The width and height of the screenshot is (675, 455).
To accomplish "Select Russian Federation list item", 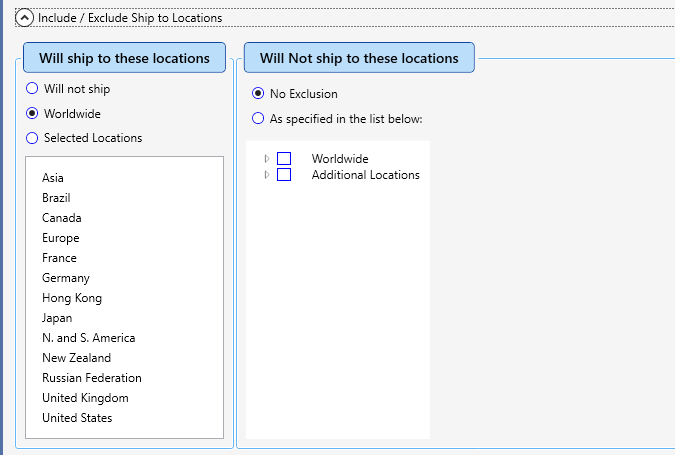I will coord(92,378).
